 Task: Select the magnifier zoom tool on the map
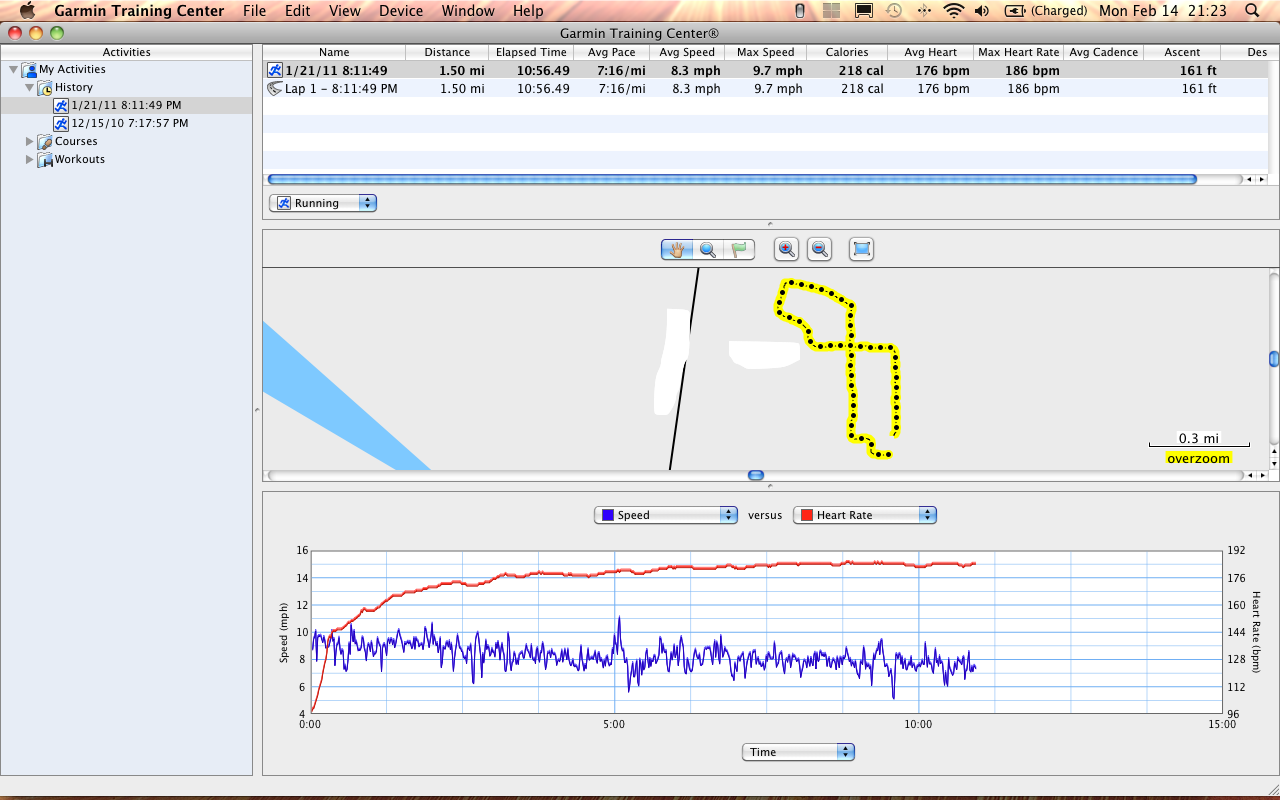(708, 250)
